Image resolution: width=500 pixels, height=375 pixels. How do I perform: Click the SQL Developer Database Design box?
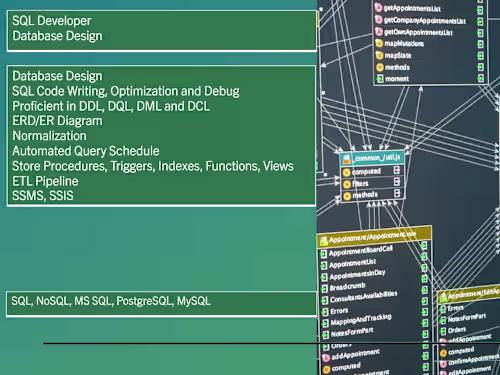(162, 31)
